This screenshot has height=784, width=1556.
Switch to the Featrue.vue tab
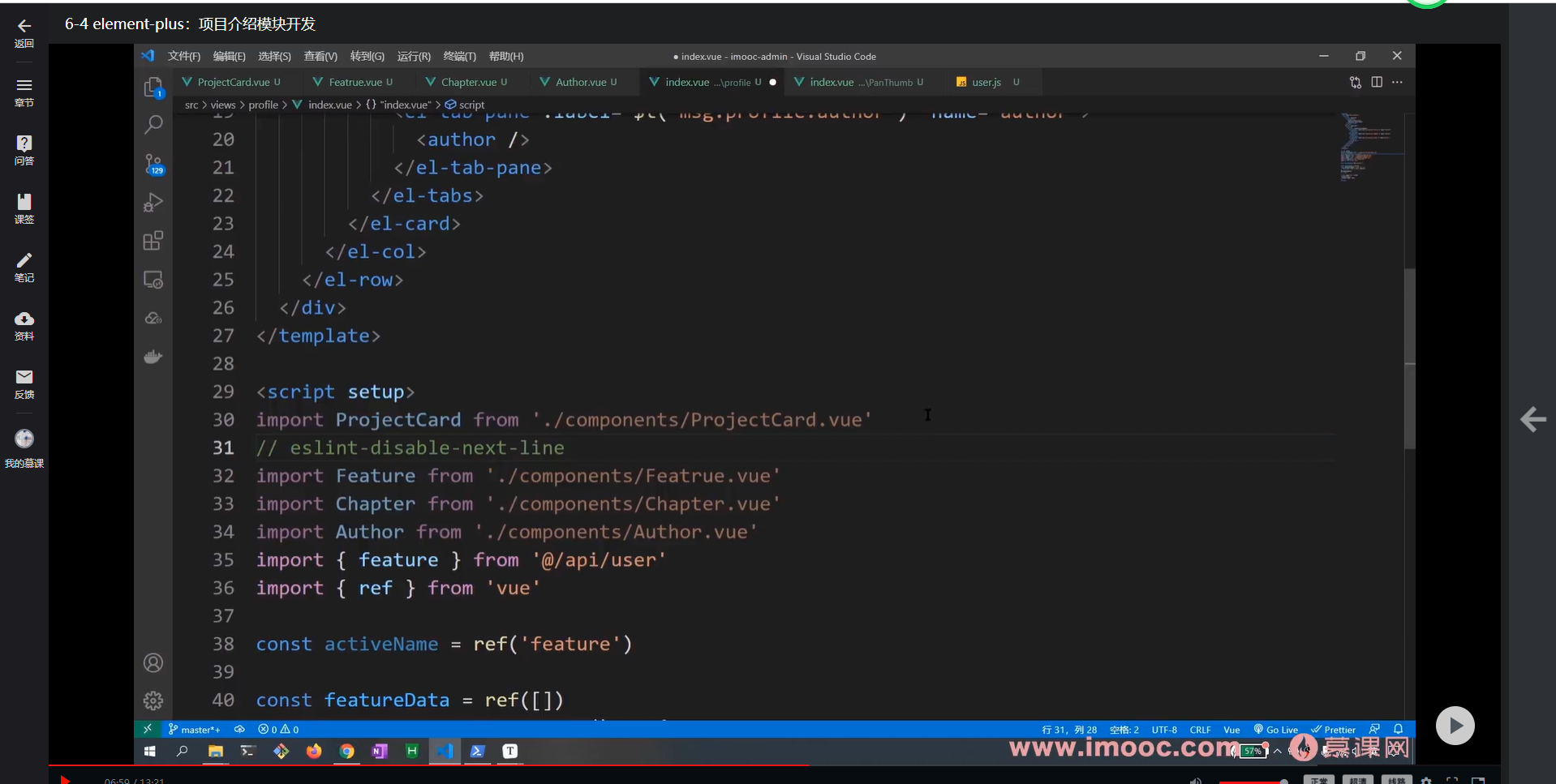[355, 82]
